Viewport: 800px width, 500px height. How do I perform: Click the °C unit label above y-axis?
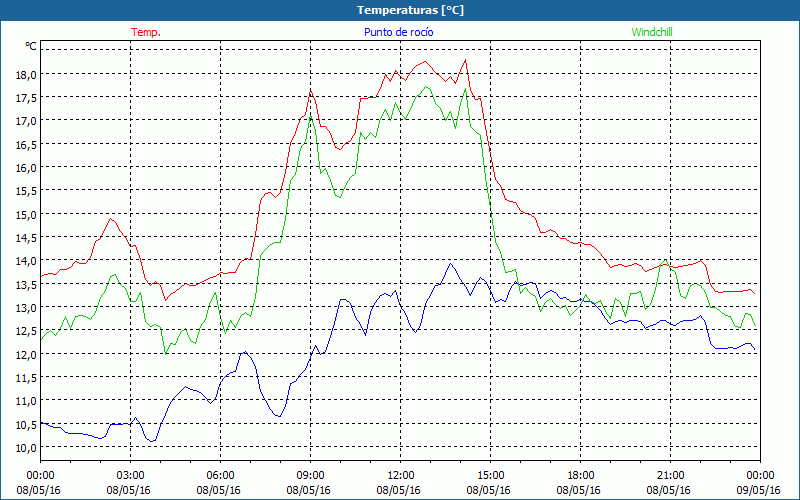(x=31, y=46)
